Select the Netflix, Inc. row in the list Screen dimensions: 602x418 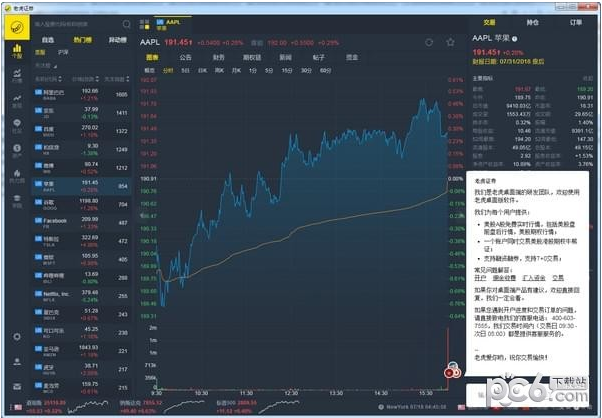click(x=81, y=296)
